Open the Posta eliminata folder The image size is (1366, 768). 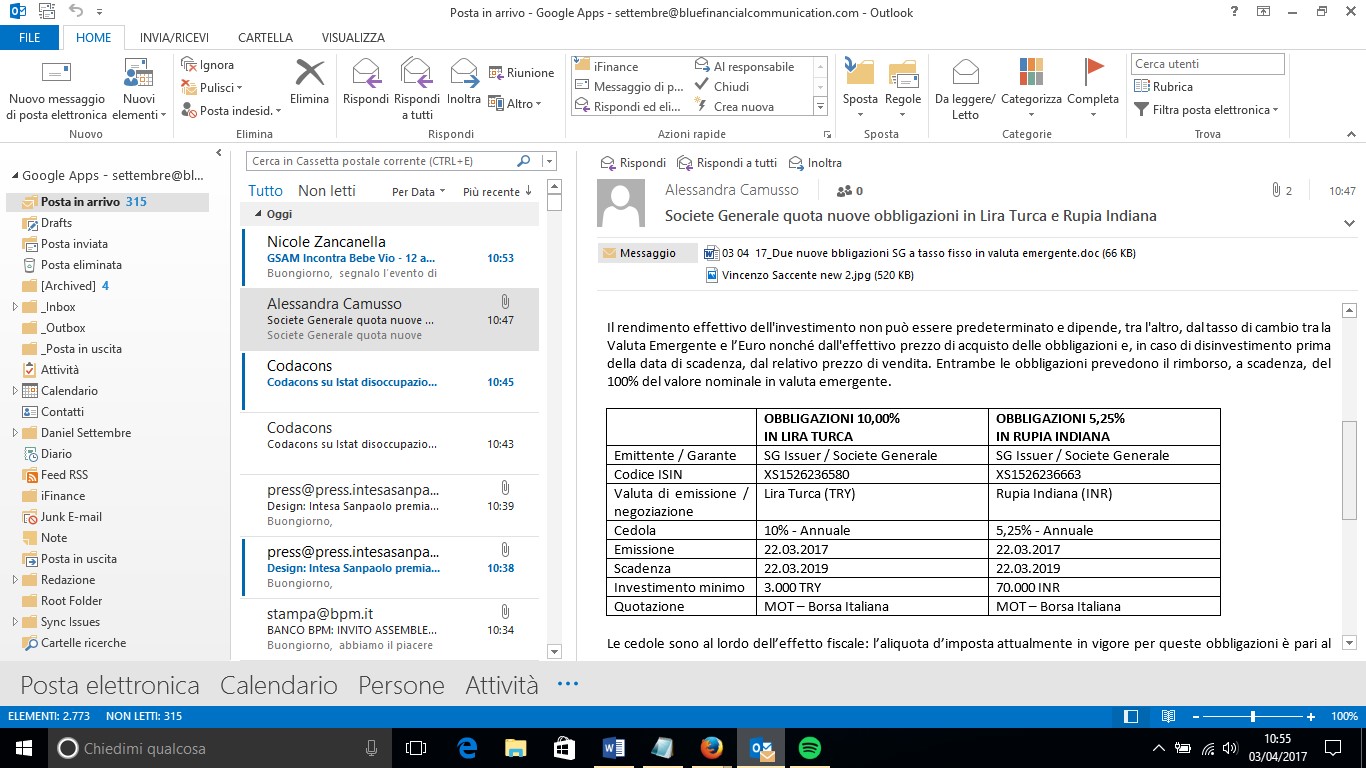coord(81,265)
